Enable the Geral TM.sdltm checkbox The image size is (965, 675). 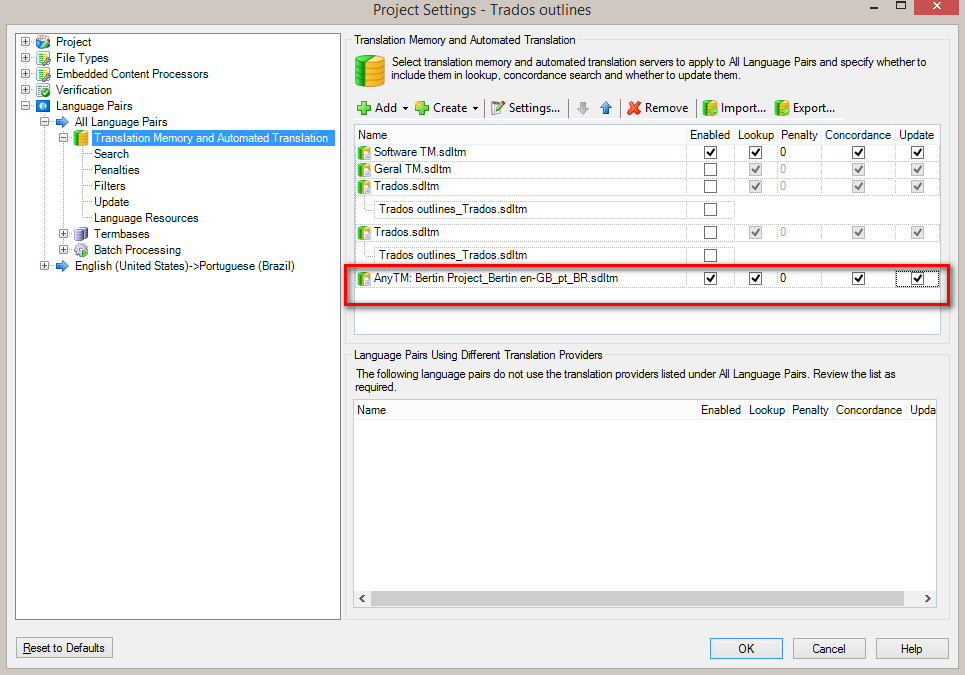710,169
